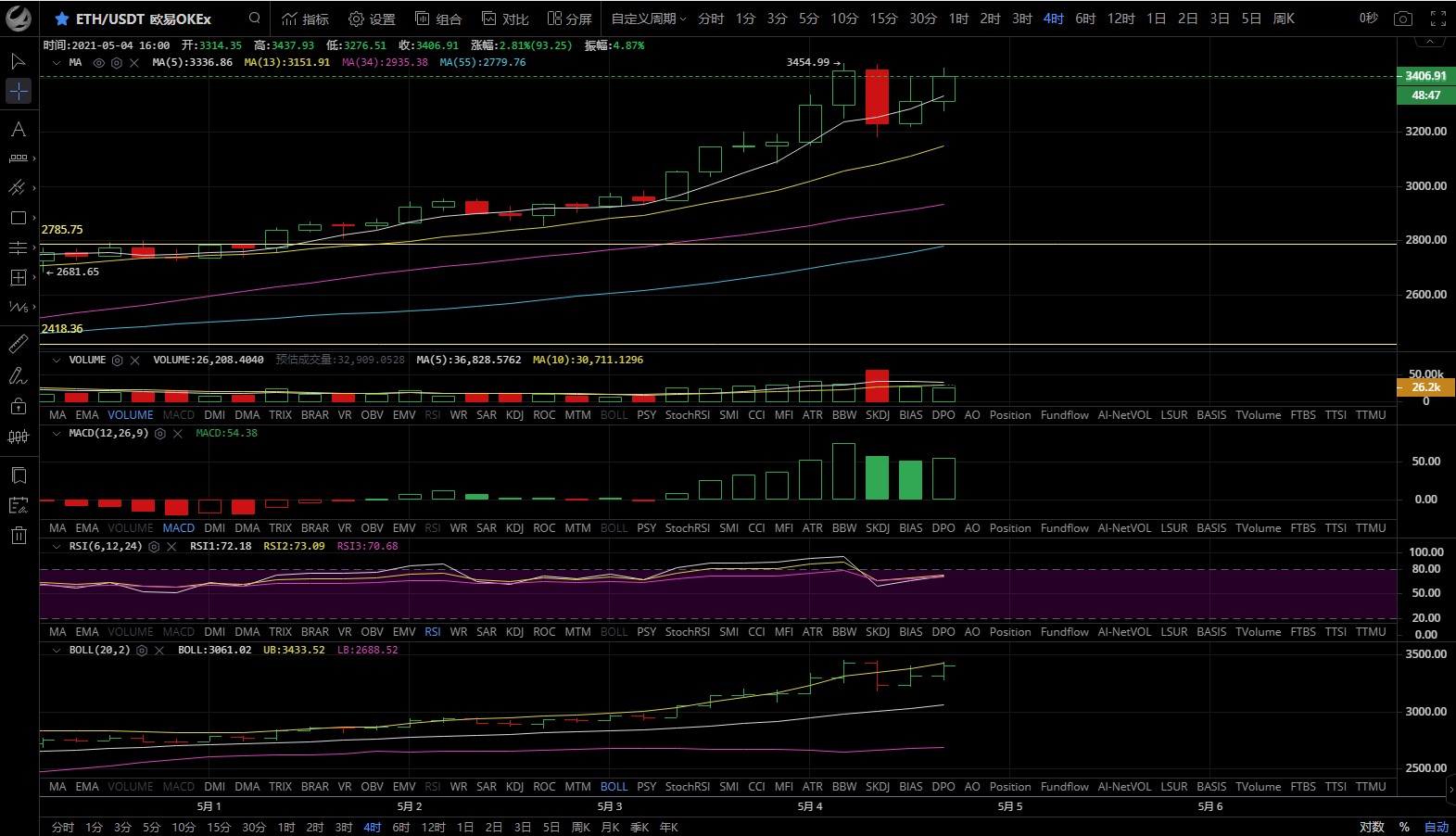
Task: Select KDJ in the volume panel indicator row
Action: click(x=514, y=415)
